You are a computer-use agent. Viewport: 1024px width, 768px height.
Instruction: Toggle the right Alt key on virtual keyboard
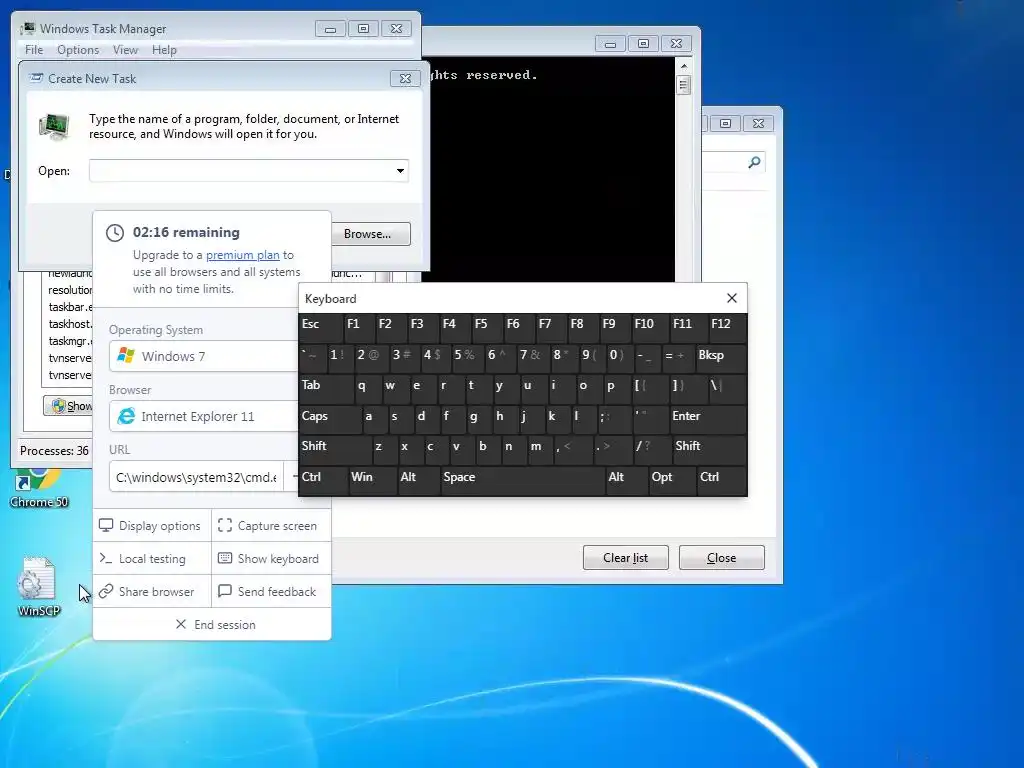[x=626, y=482]
